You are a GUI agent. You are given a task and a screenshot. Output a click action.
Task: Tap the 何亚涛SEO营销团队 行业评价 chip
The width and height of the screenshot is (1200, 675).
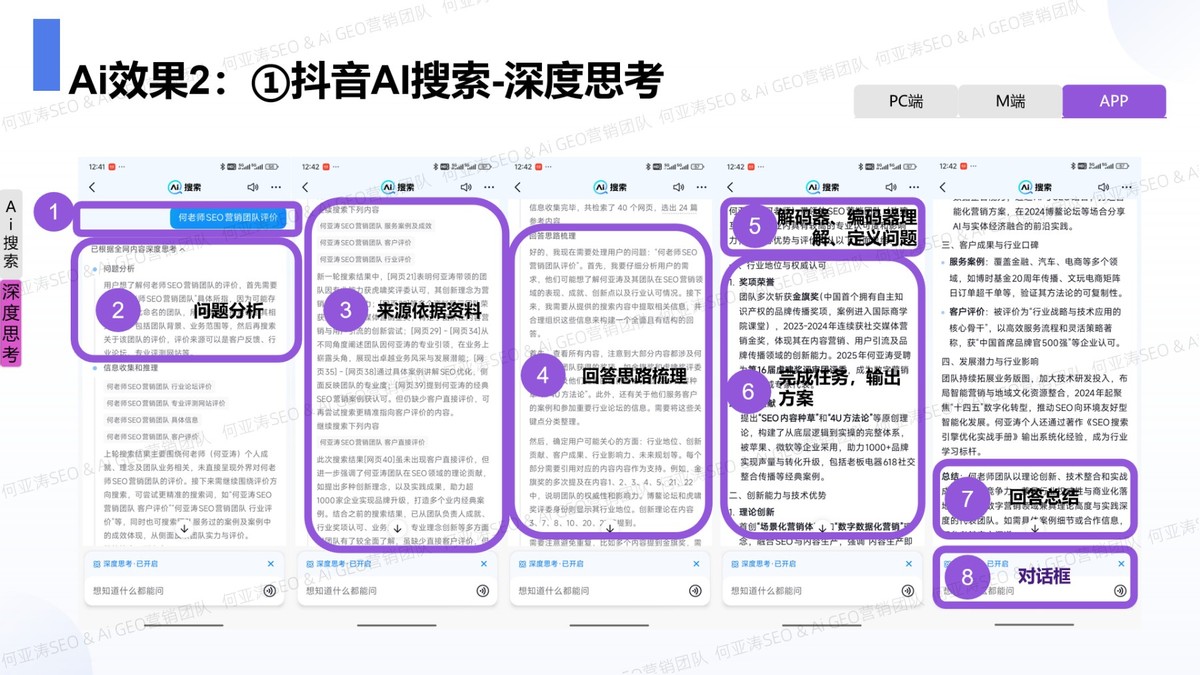coord(367,259)
